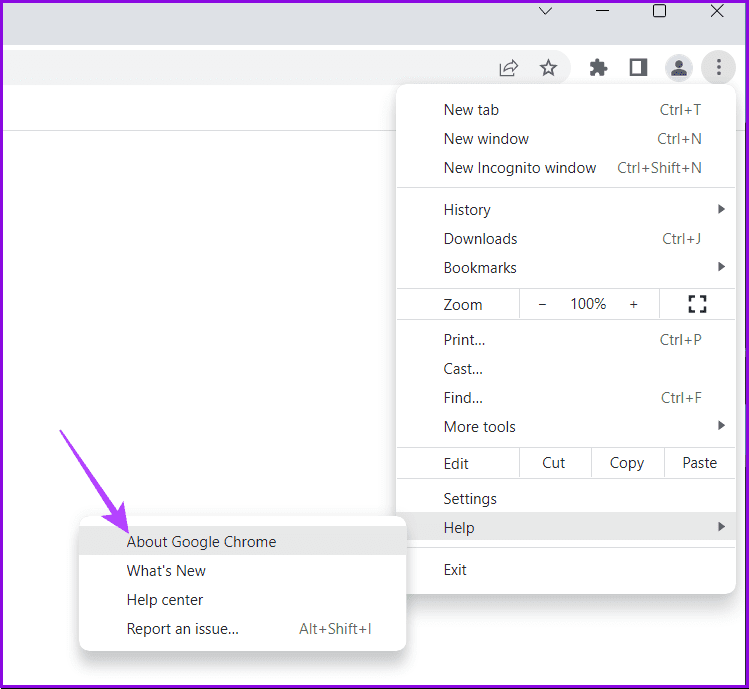Close the Chrome window
Image resolution: width=749 pixels, height=689 pixels.
point(717,11)
